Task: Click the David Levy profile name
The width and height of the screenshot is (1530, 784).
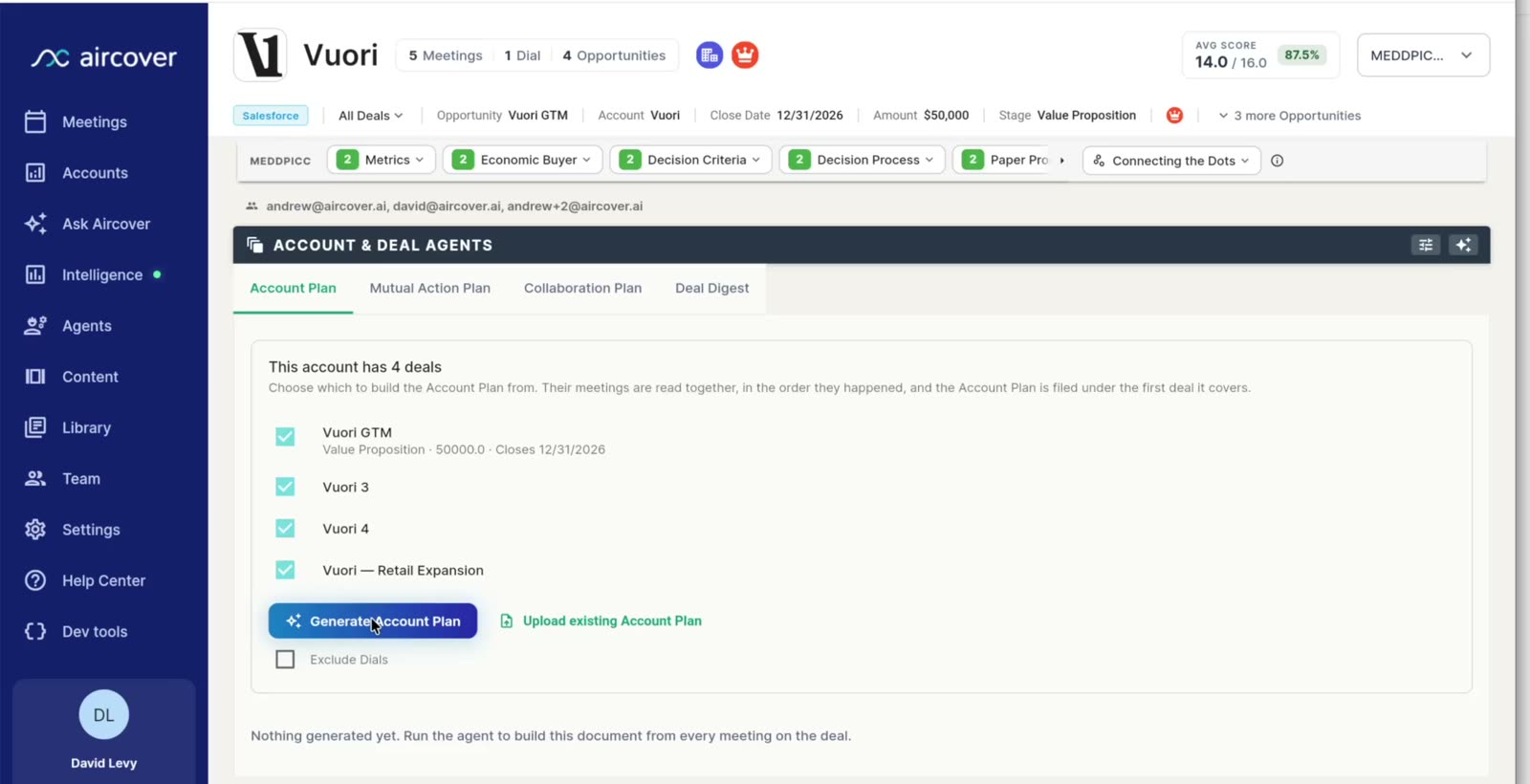Action: (104, 763)
